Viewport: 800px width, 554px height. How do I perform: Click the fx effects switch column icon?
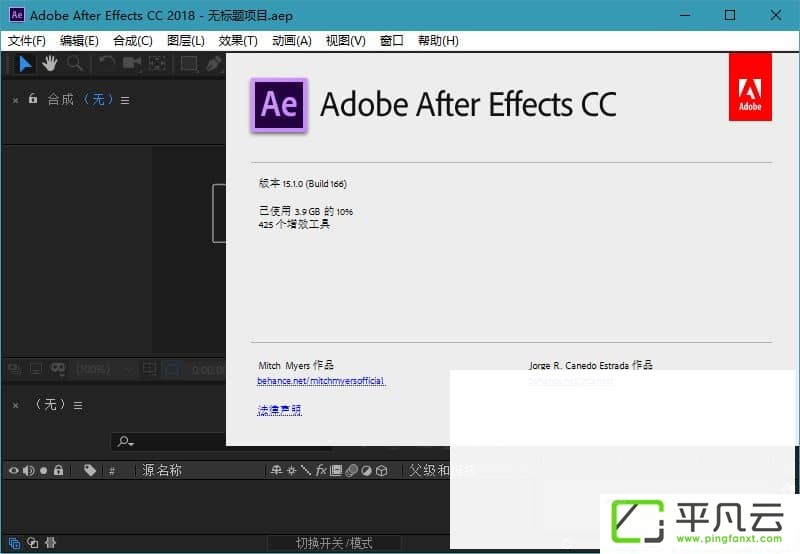click(x=321, y=470)
